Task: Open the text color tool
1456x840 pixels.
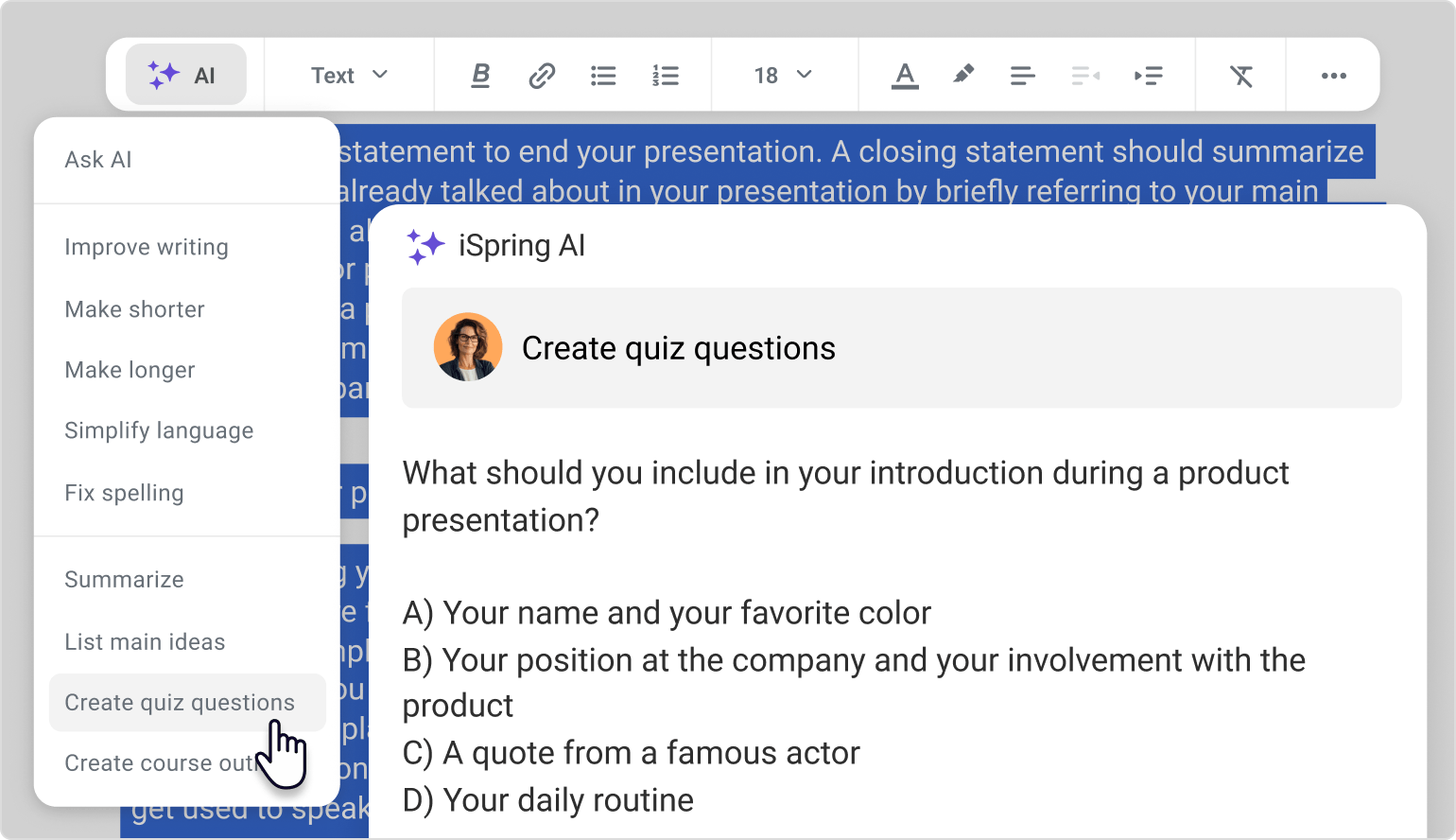Action: 905,76
